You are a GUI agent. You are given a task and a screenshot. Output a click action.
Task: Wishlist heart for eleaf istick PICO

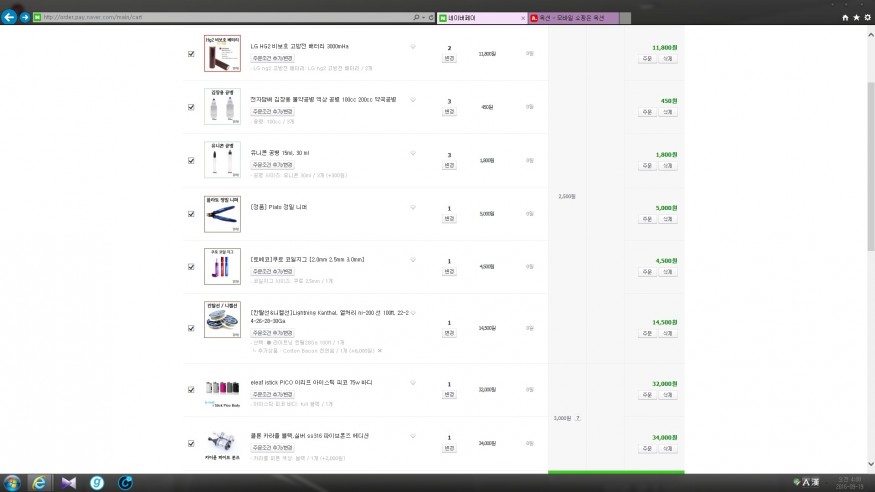pos(413,383)
